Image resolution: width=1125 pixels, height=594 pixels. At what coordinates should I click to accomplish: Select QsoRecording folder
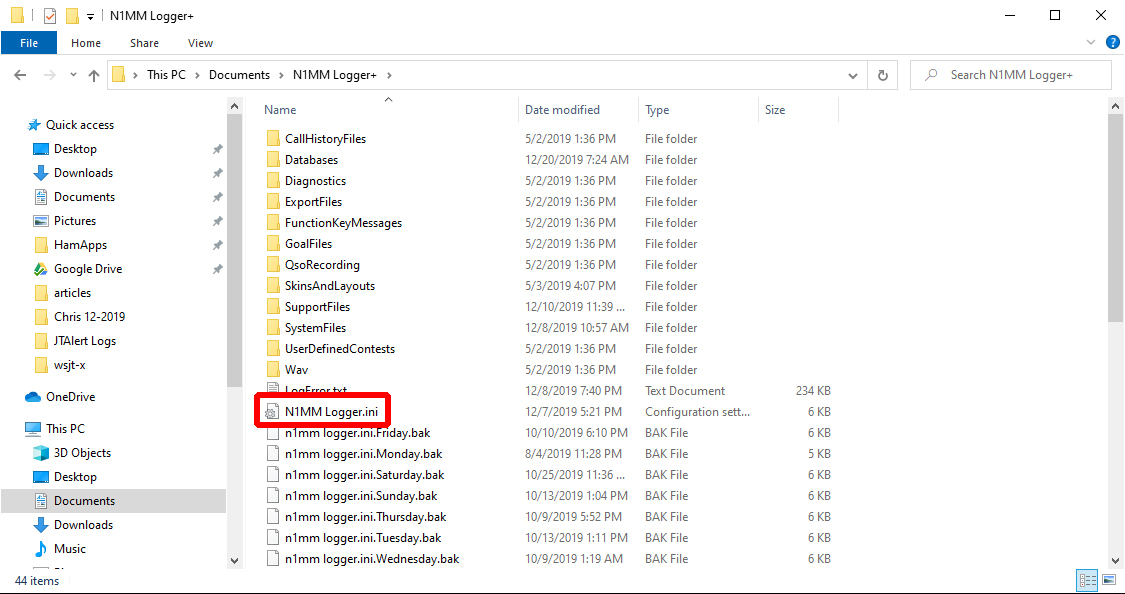tap(322, 265)
